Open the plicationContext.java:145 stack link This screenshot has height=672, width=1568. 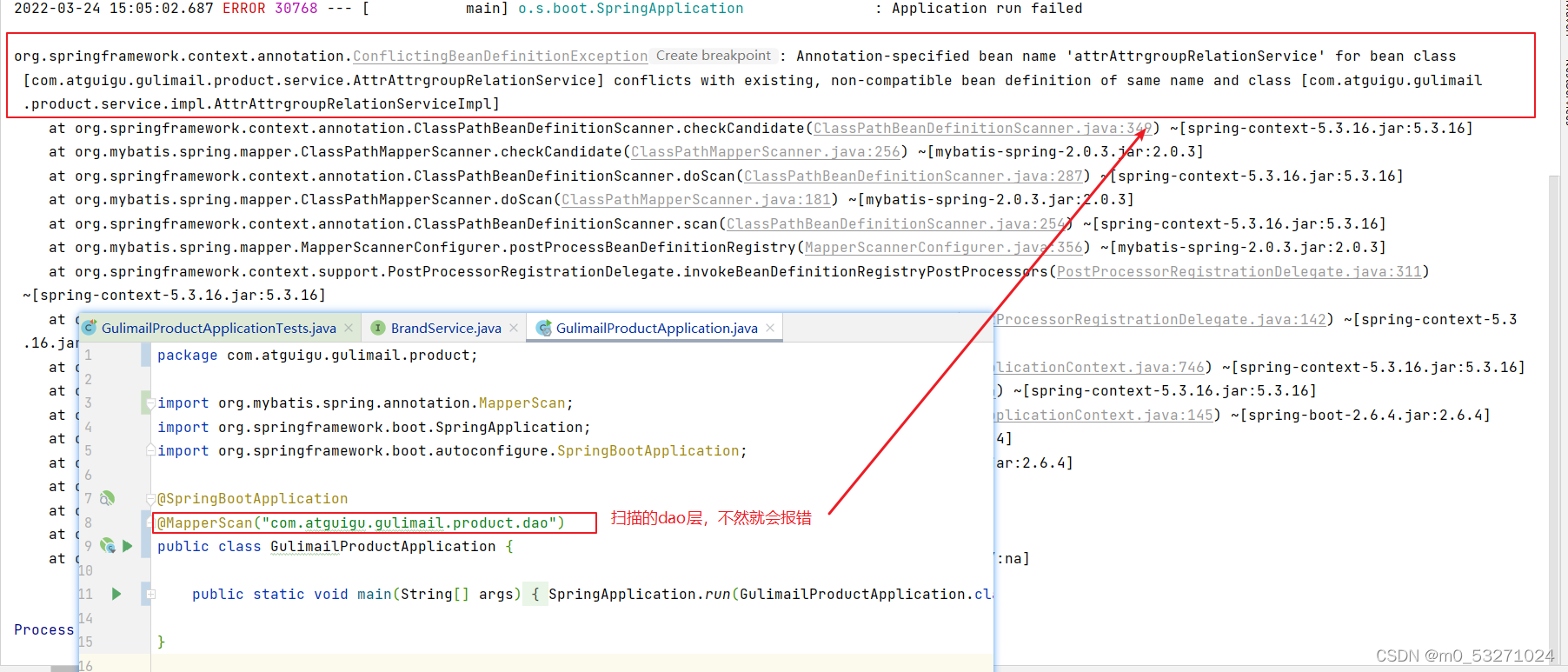[x=1104, y=416]
